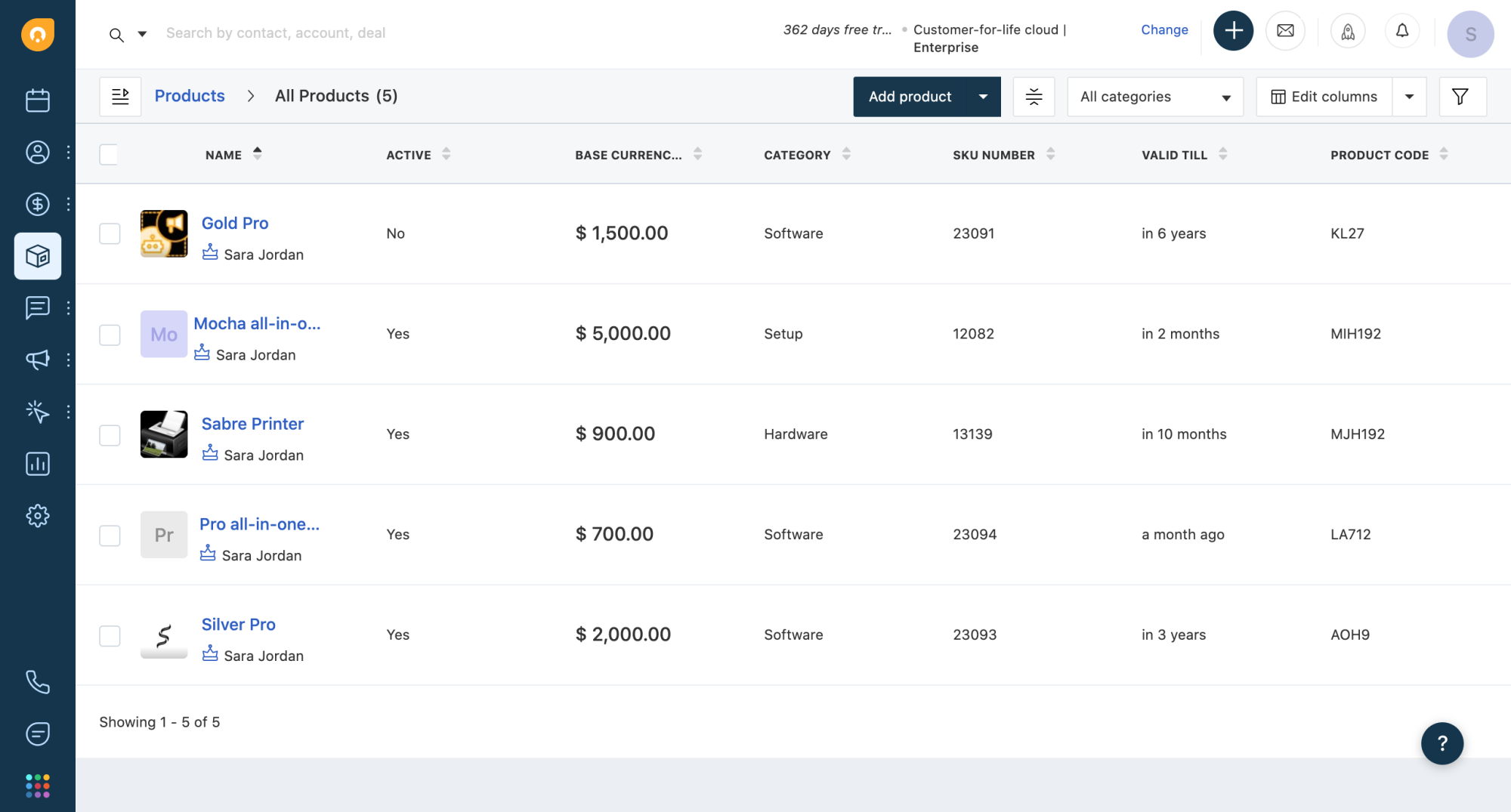This screenshot has height=812, width=1511.
Task: Click the Change plan link
Action: 1164,29
